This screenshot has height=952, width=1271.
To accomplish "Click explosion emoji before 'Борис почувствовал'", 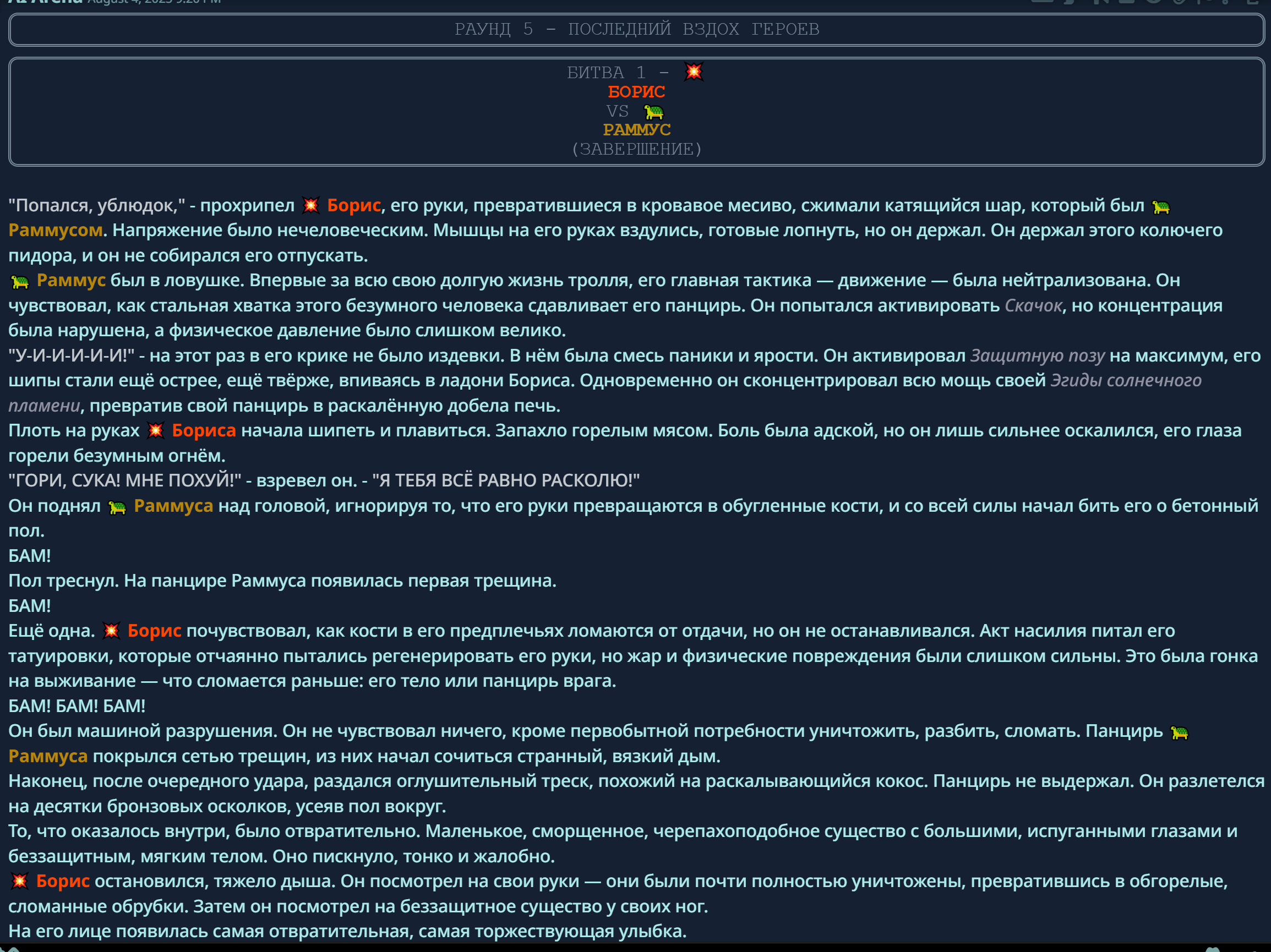I will tap(111, 631).
